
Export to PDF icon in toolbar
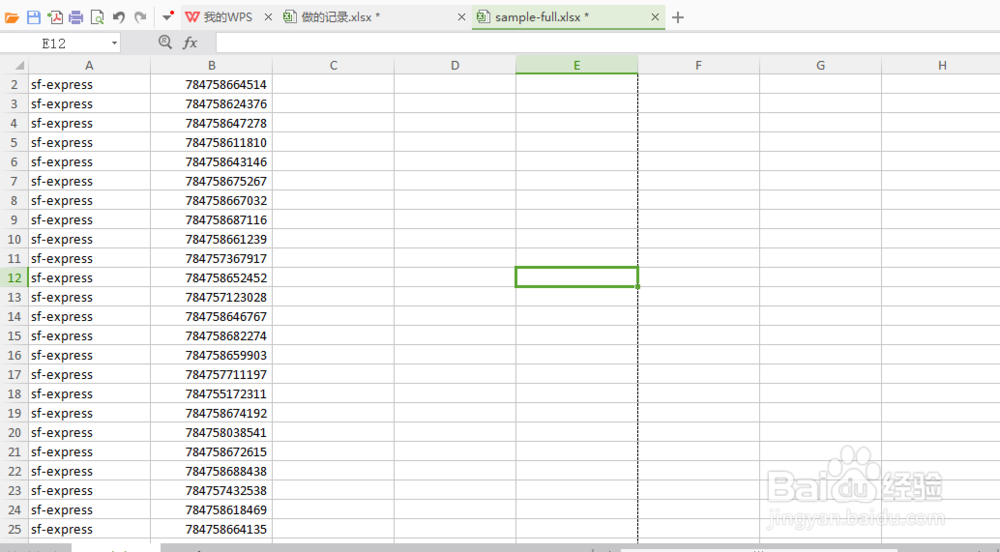point(55,17)
